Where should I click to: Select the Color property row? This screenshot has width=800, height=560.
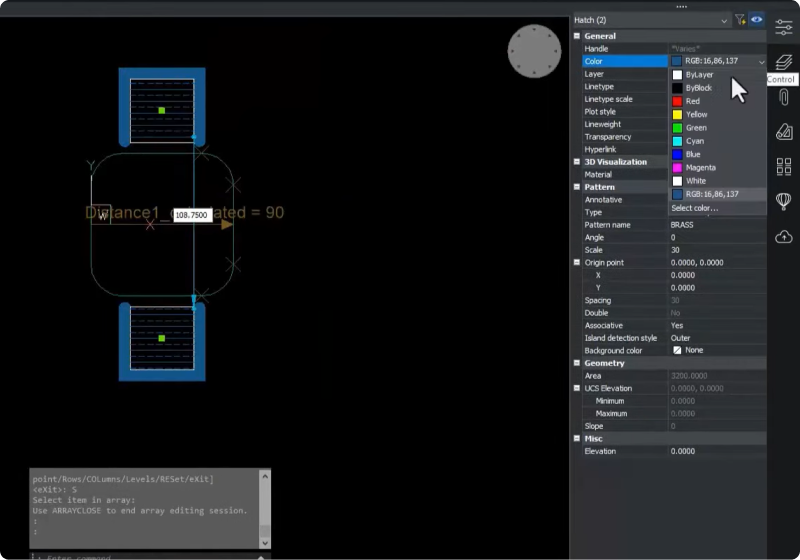point(624,61)
